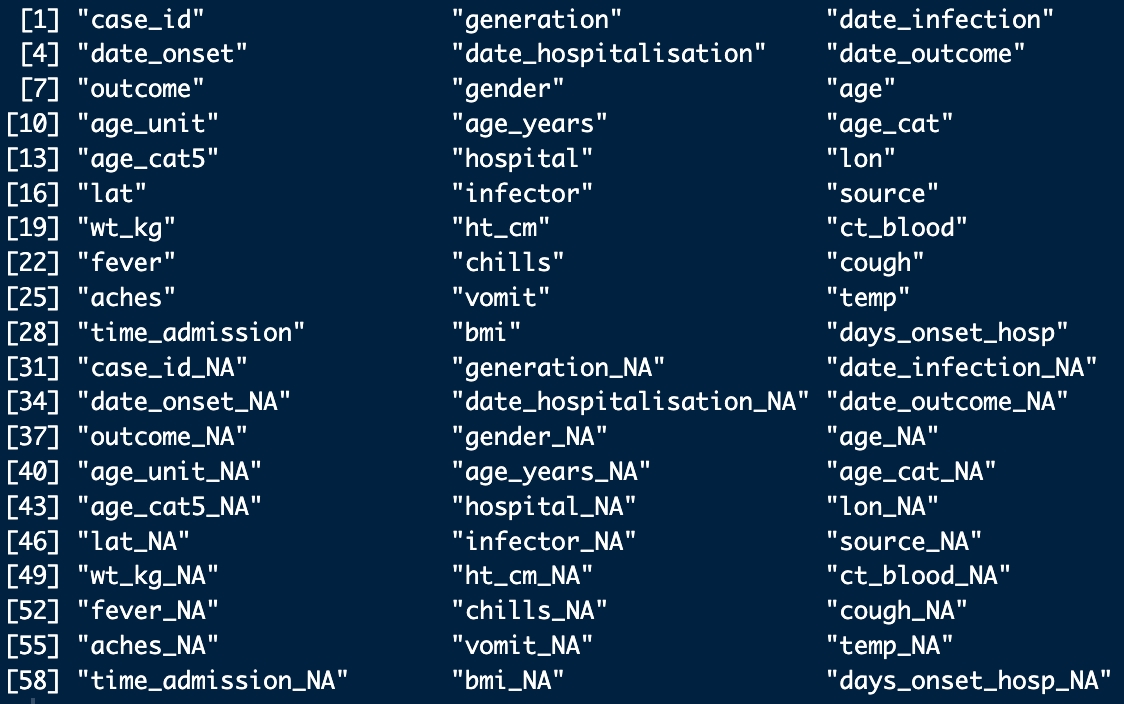Click on "days_onset_hosp" text

pos(947,332)
